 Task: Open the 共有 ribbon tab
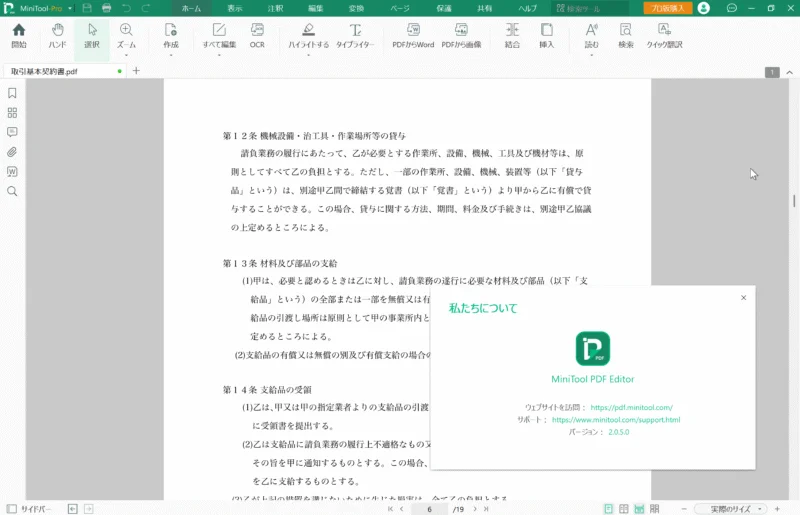484,8
